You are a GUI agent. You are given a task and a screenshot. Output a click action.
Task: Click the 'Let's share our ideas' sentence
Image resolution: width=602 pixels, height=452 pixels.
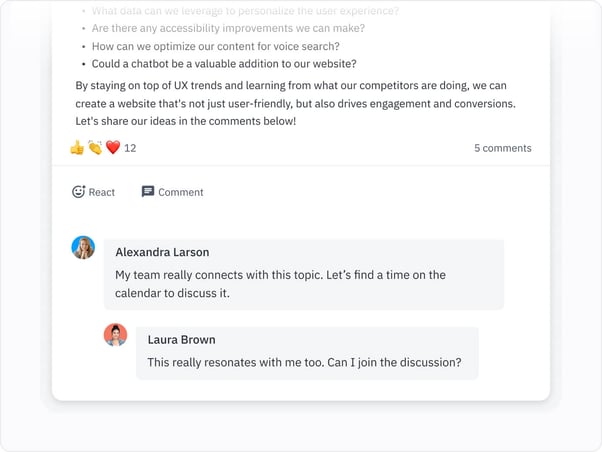[186, 121]
